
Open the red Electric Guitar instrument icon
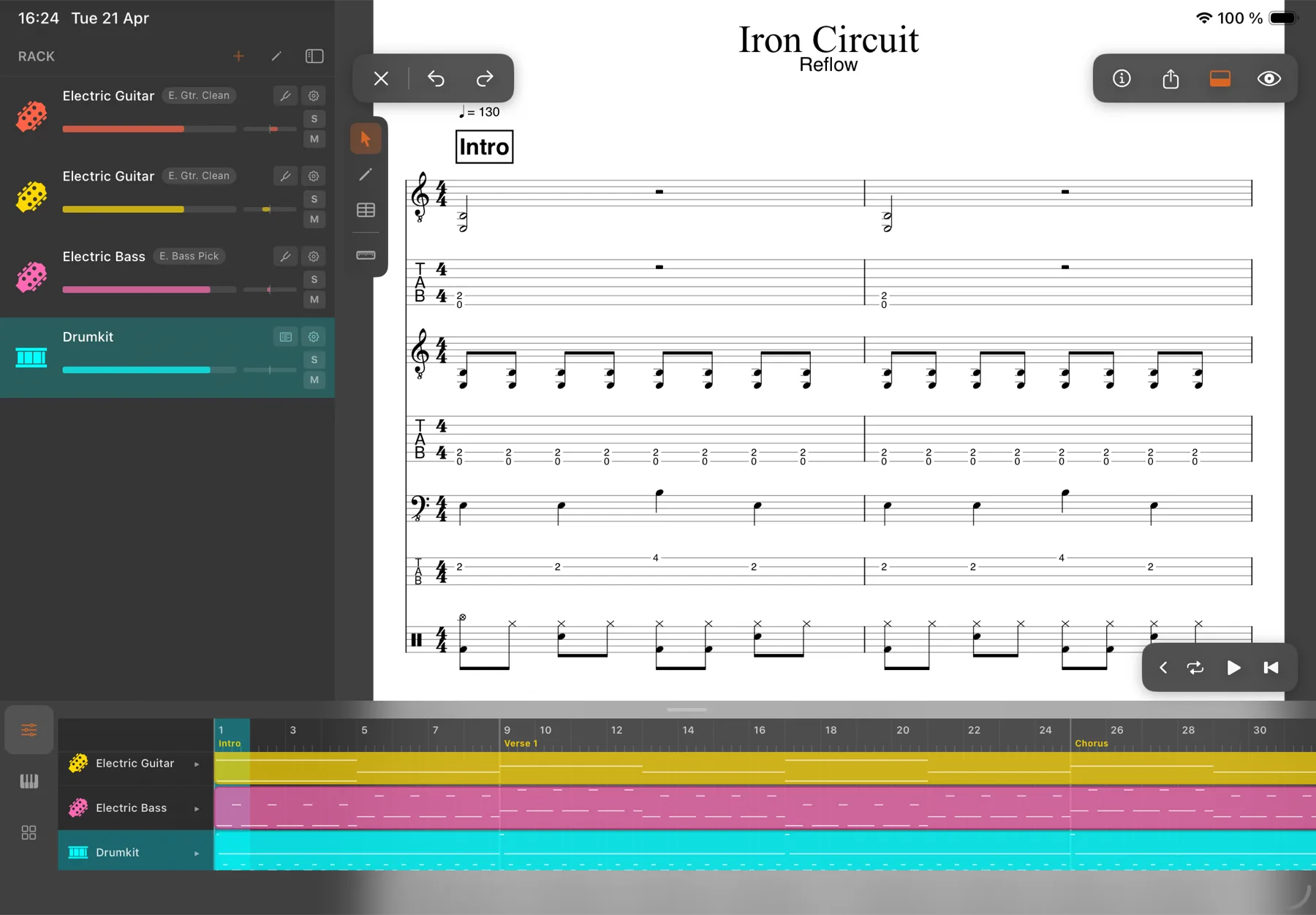[31, 116]
